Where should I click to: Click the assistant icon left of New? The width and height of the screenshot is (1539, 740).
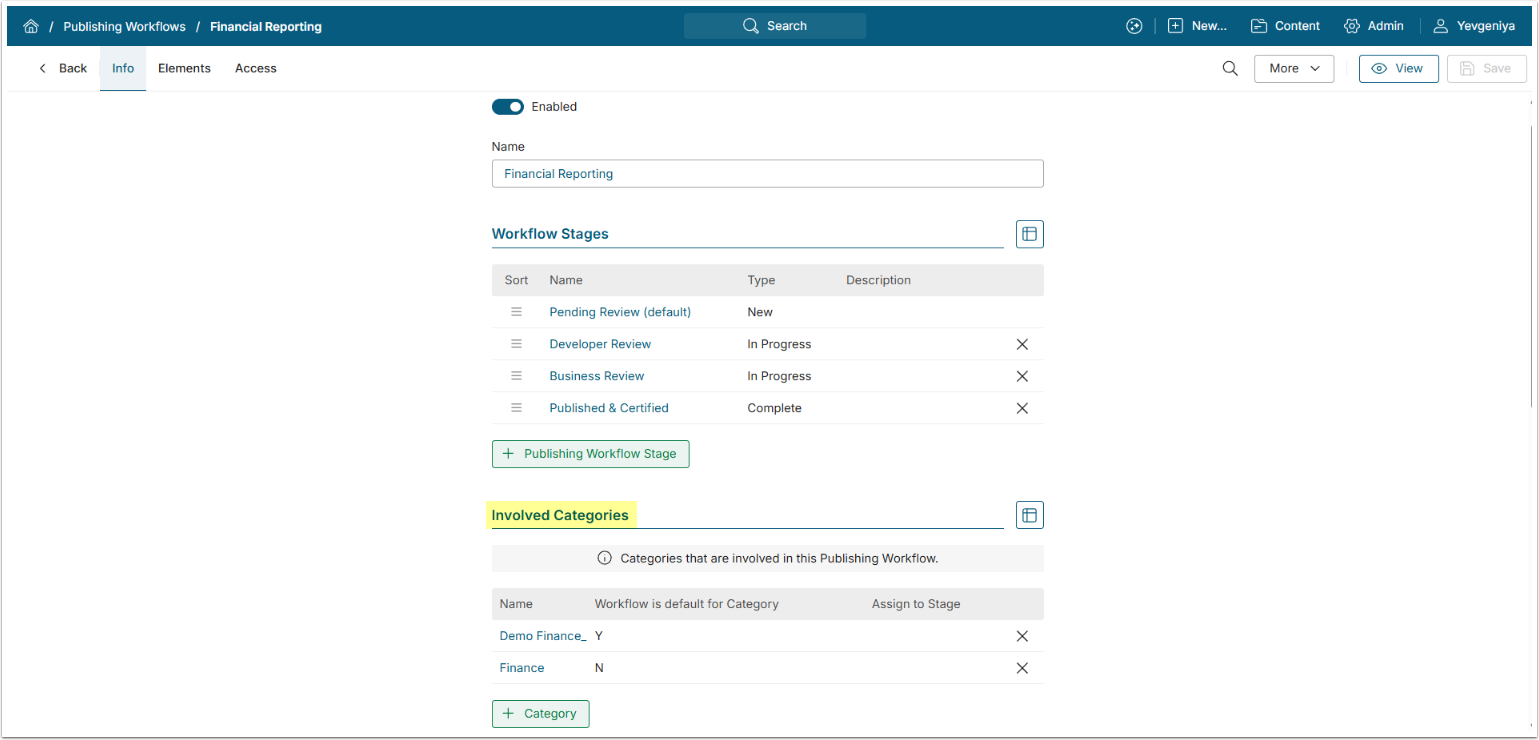[x=1134, y=26]
